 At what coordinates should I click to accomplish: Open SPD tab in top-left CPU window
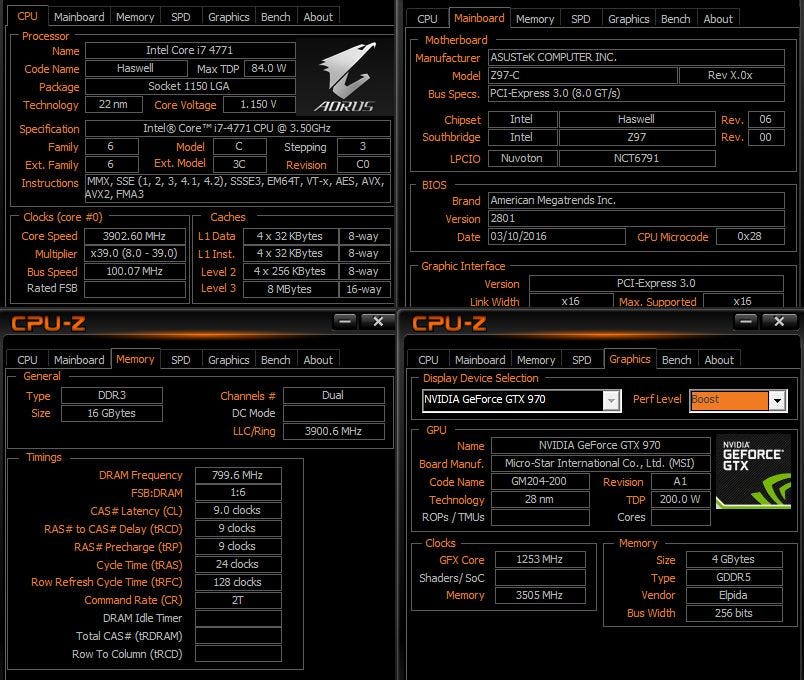tap(180, 17)
